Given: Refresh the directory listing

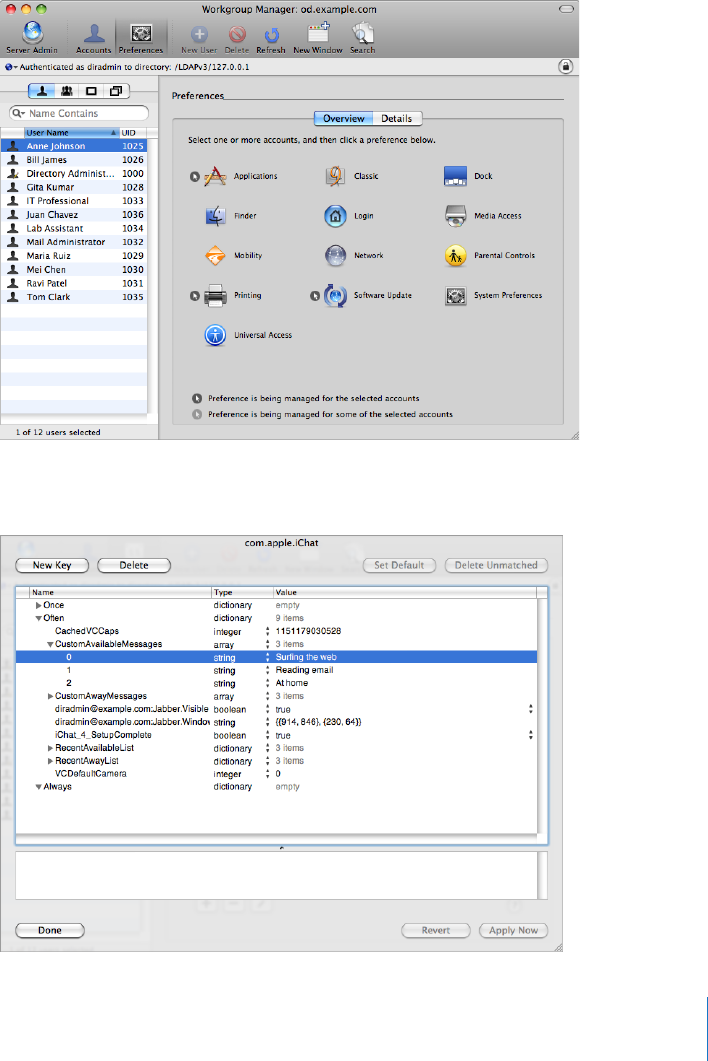Looking at the screenshot, I should [271, 39].
